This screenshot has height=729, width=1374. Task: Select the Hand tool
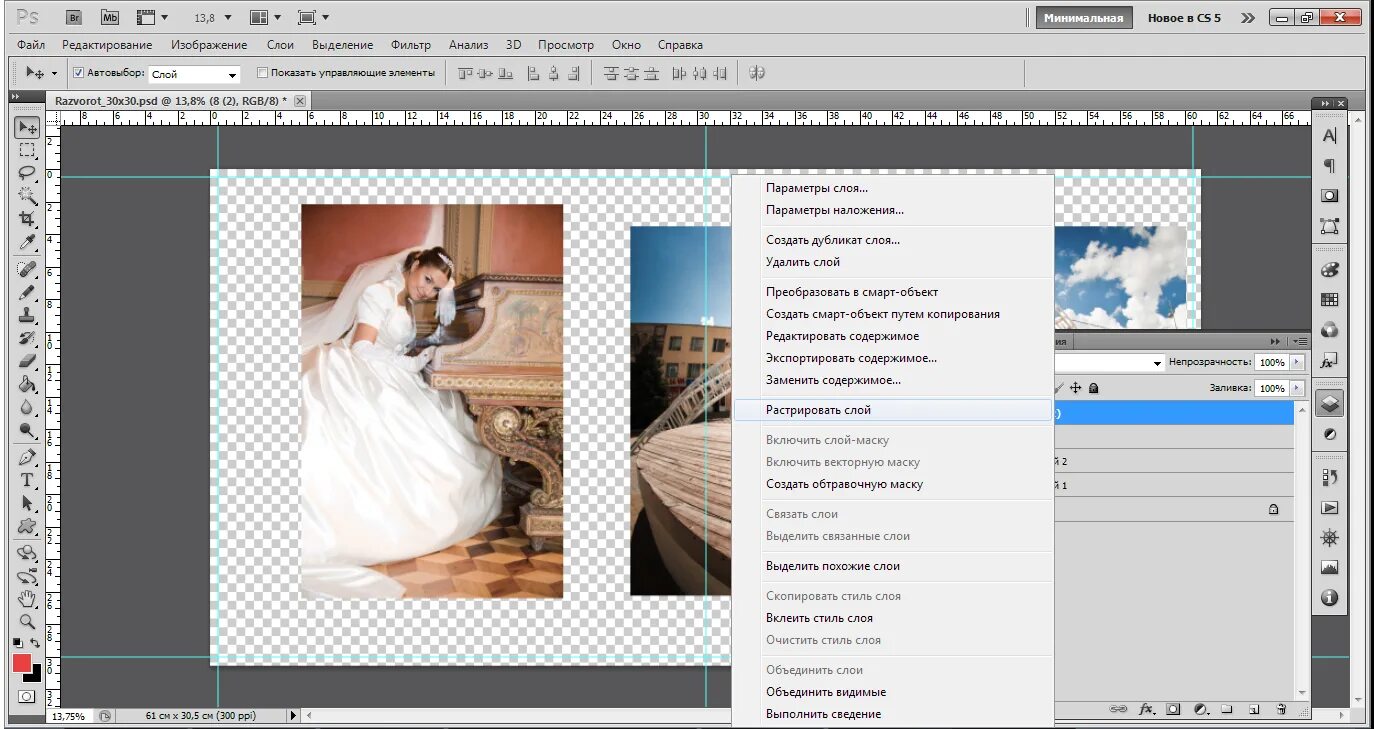click(x=27, y=599)
